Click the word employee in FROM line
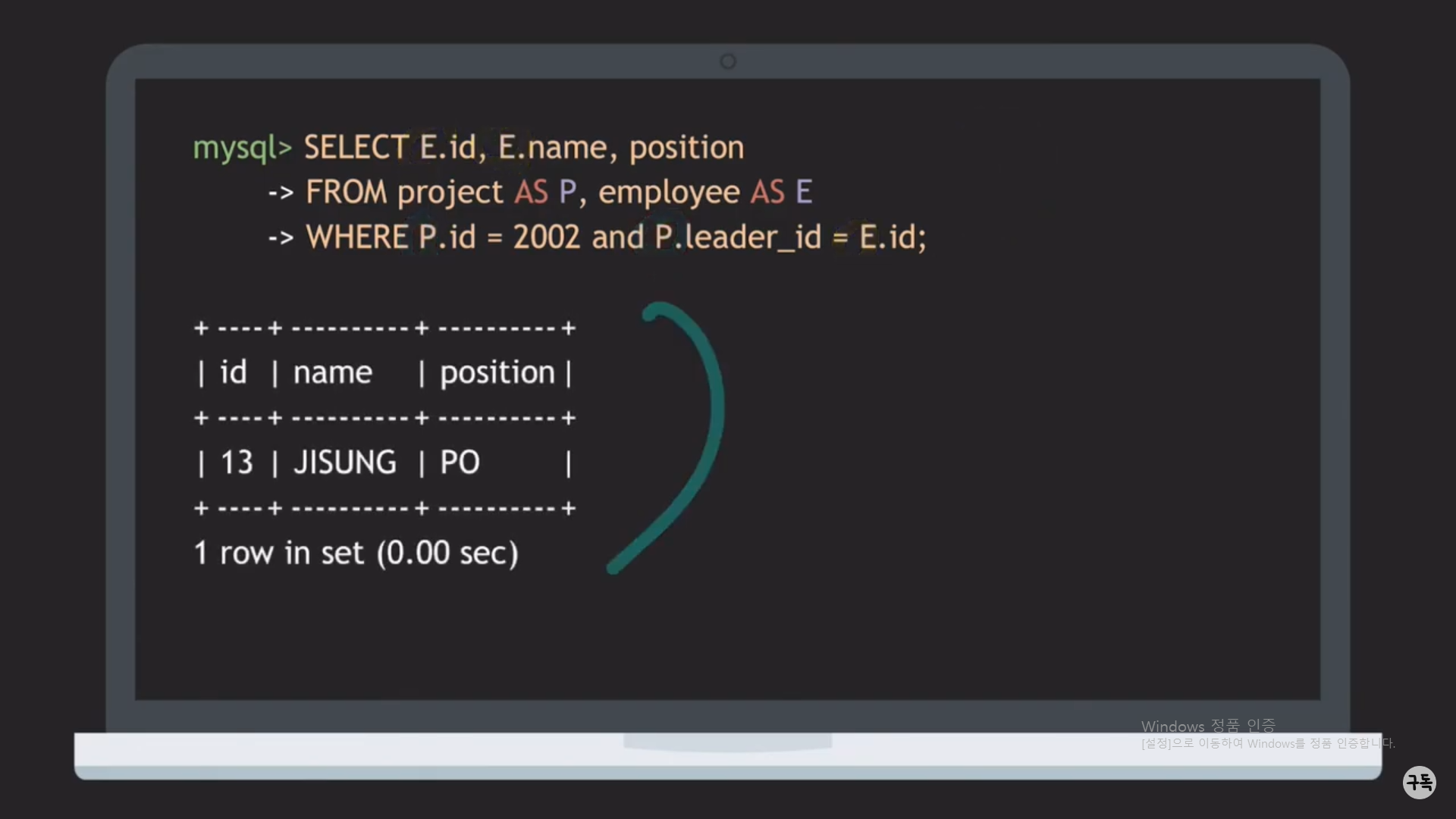This screenshot has width=1456, height=819. coord(668,192)
